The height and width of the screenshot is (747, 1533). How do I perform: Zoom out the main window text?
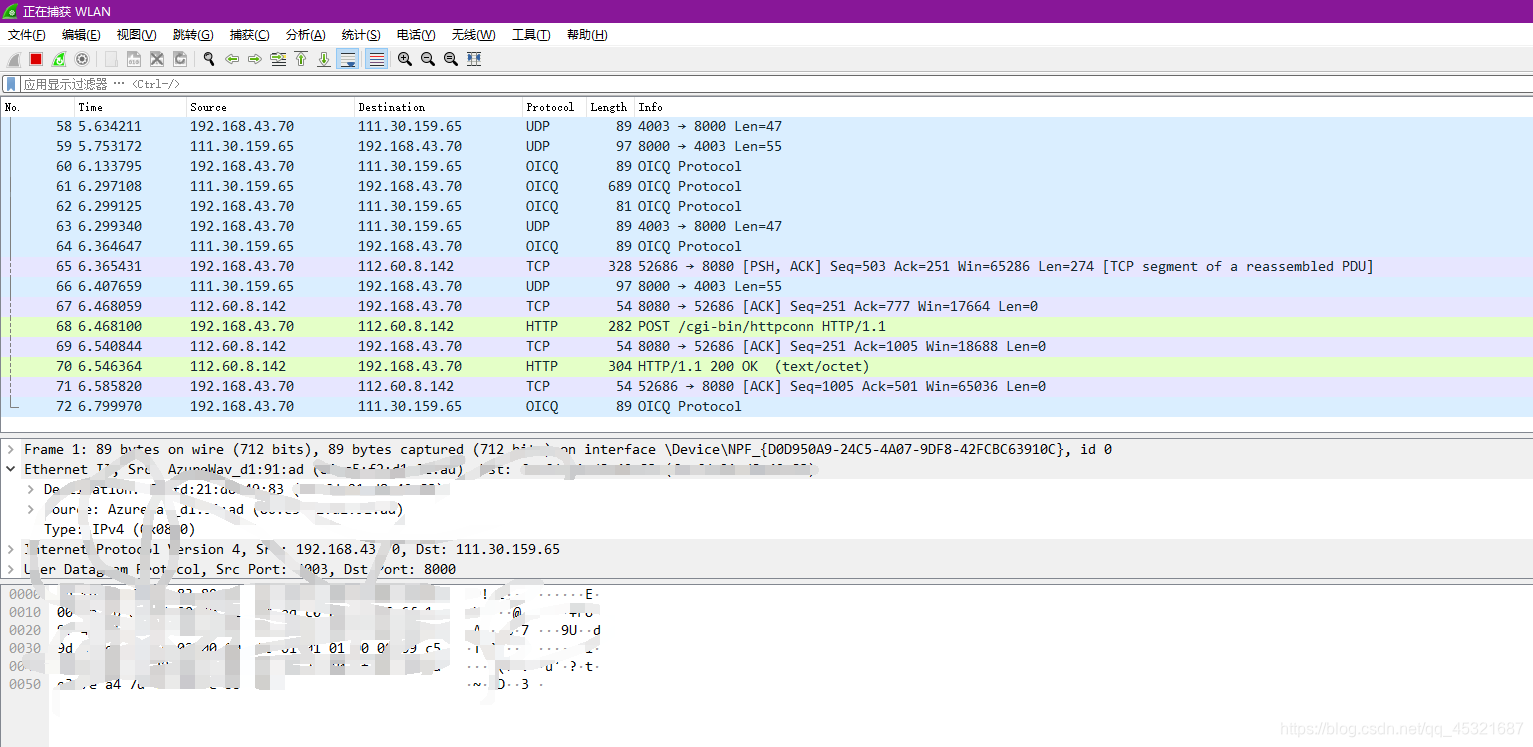(428, 59)
